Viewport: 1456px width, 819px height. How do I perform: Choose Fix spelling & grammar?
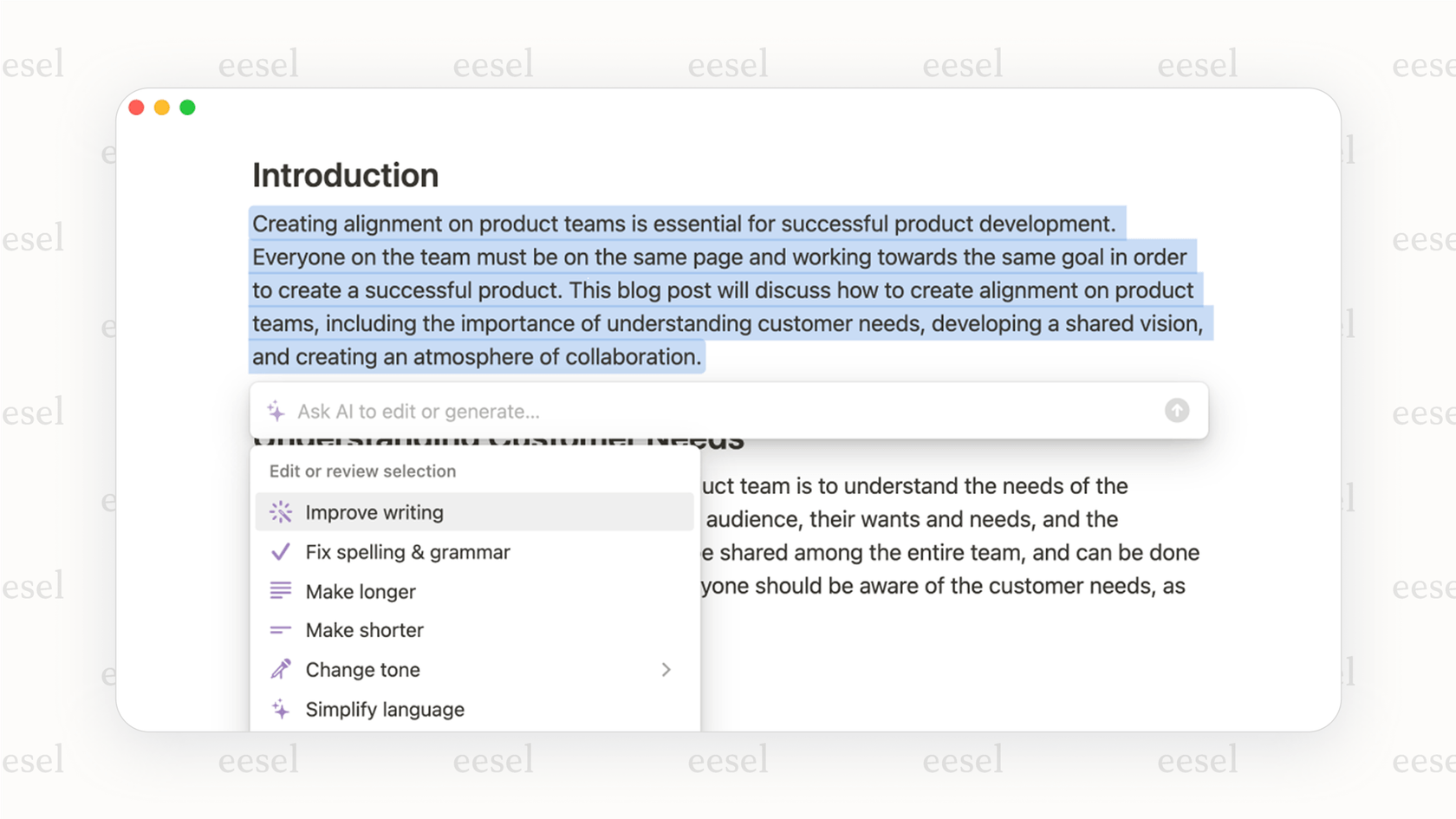(x=407, y=551)
